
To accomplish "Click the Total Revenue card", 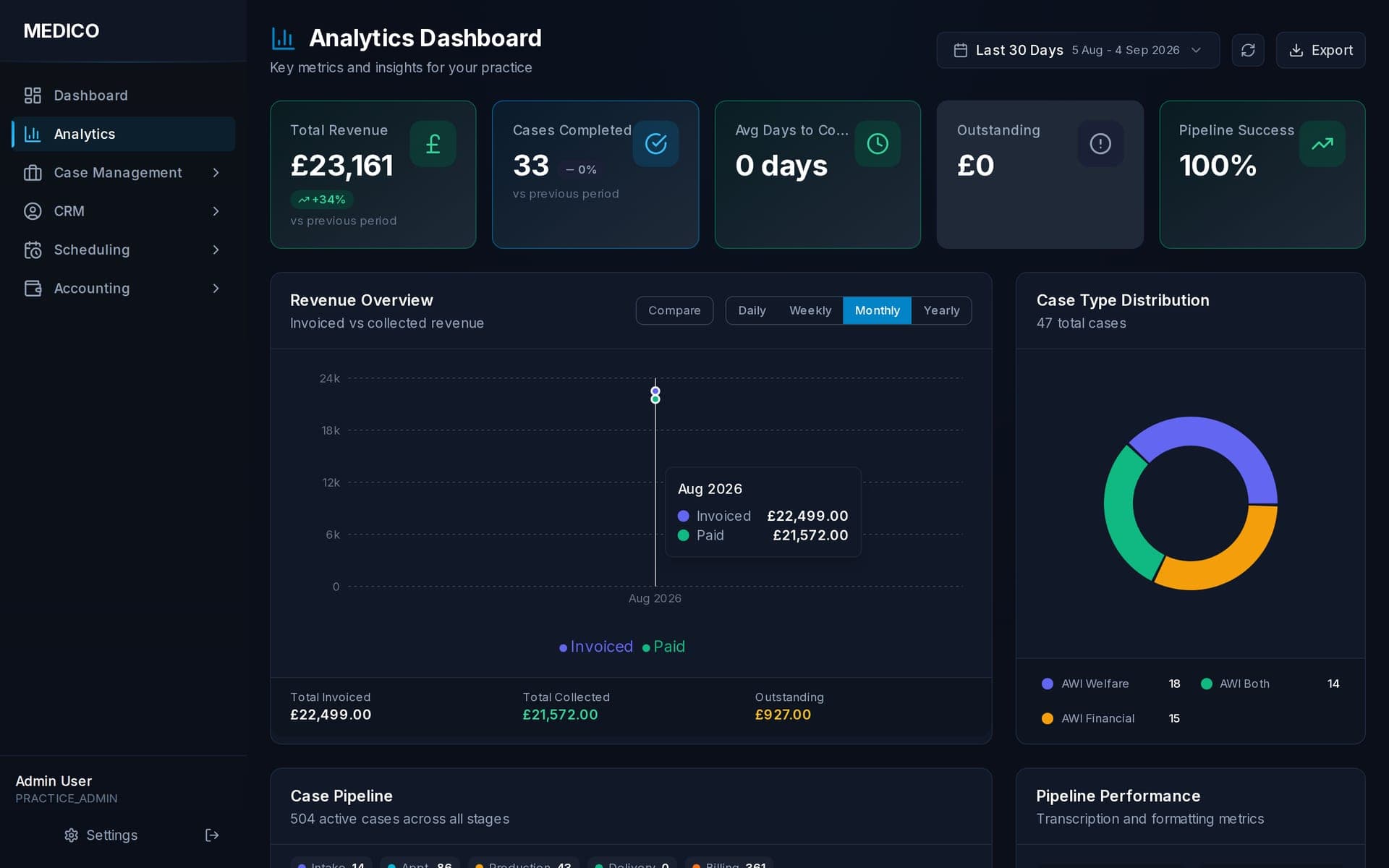I will 373,174.
